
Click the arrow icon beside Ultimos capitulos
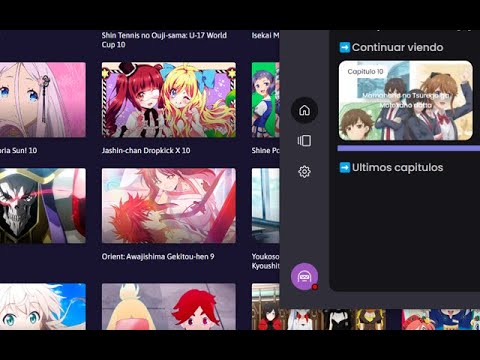[x=345, y=167]
